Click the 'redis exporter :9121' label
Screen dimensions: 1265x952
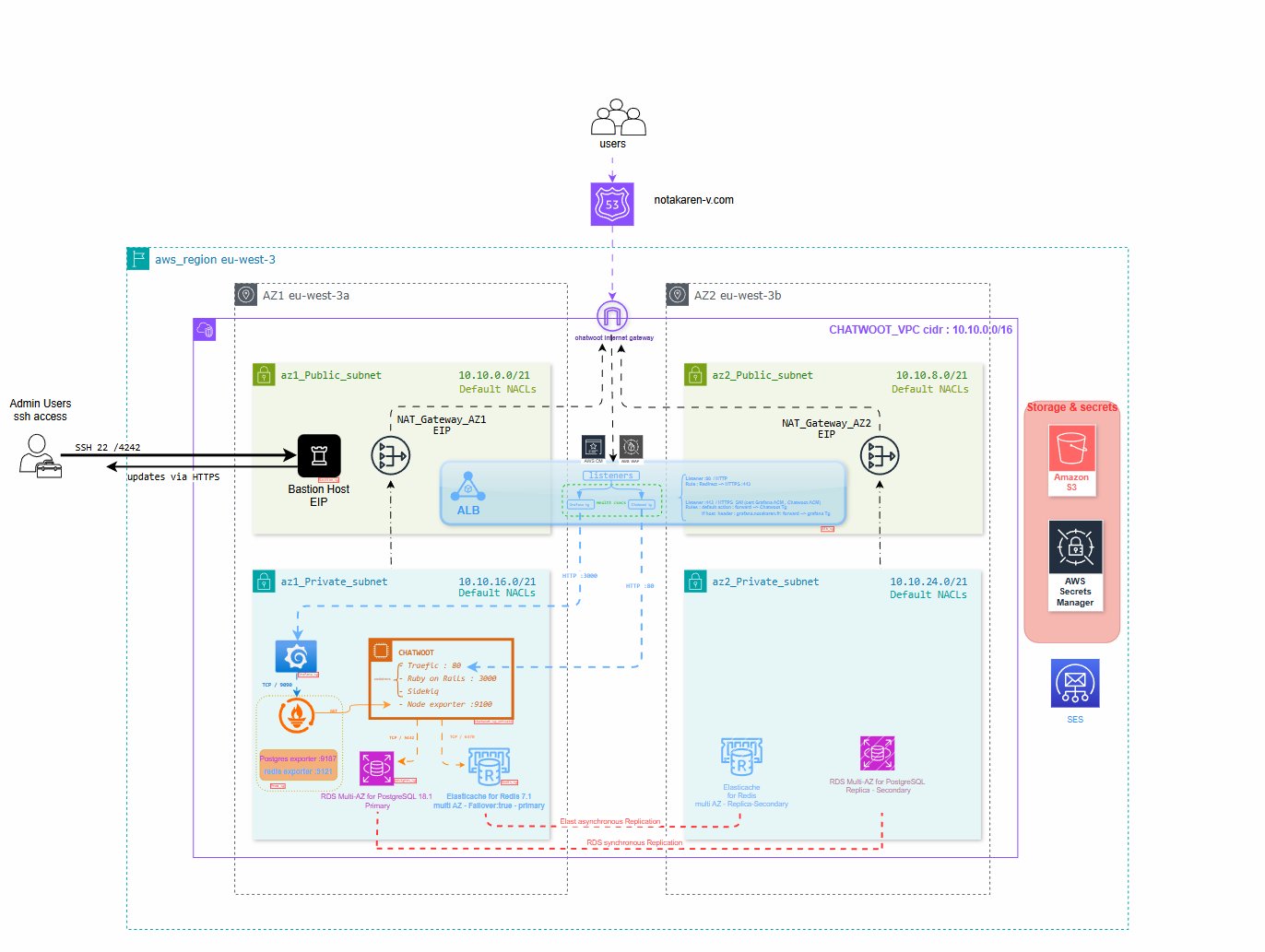point(298,771)
